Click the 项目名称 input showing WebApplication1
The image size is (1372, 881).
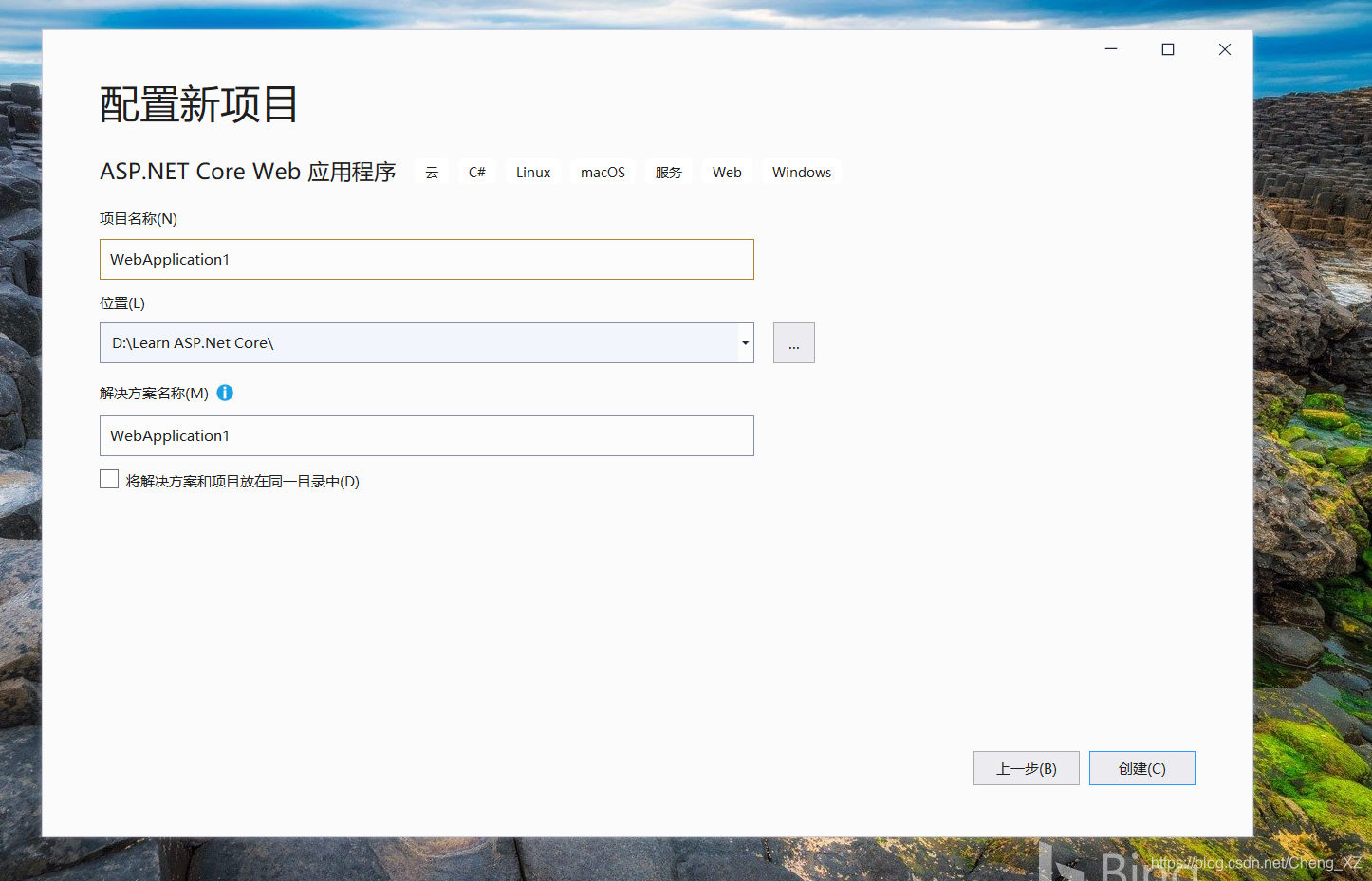[426, 259]
